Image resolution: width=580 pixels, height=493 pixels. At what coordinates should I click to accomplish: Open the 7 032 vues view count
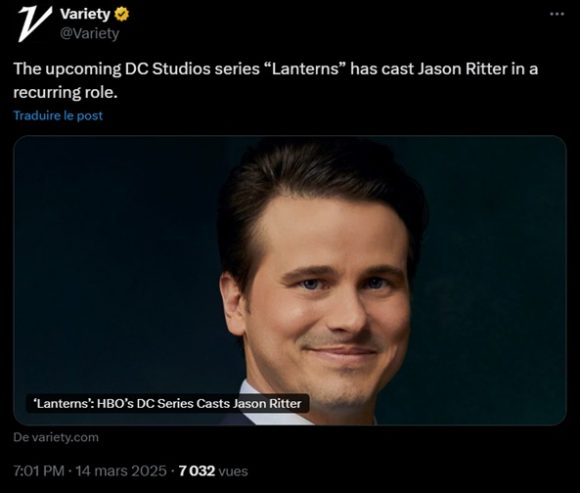pos(213,471)
